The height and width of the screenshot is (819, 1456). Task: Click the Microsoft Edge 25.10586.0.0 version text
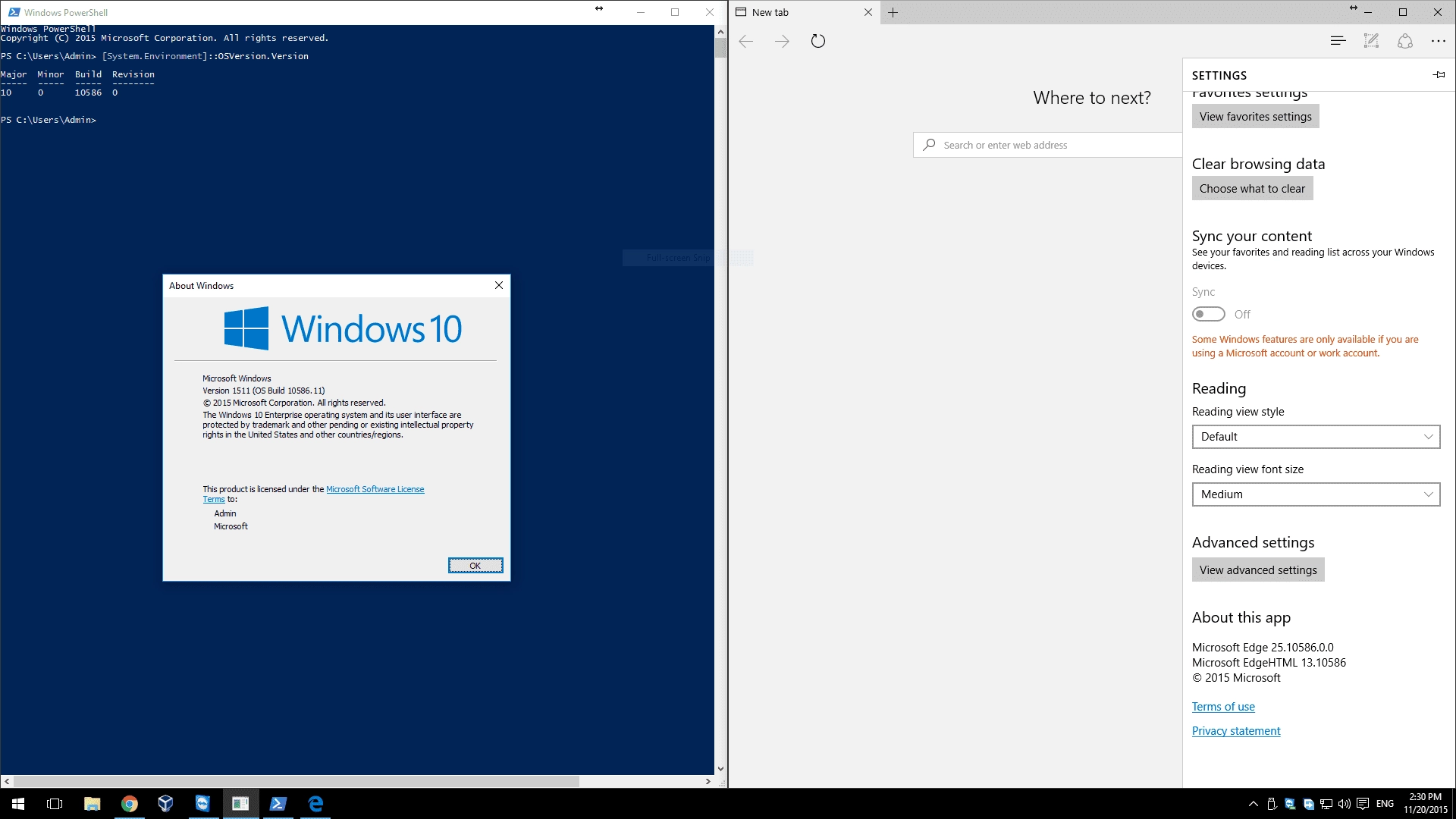[x=1263, y=648]
